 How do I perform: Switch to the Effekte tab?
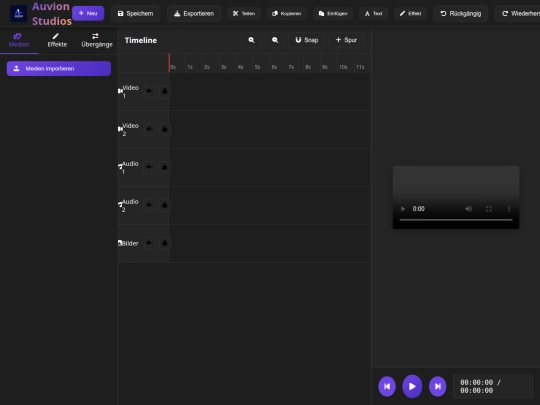click(57, 41)
